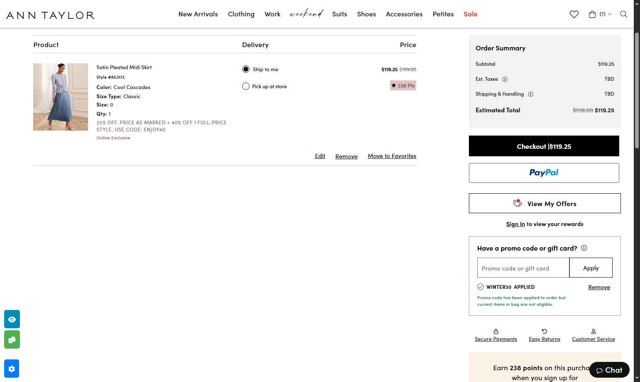Move skirt to Favorites
Image resolution: width=640 pixels, height=382 pixels.
pyautogui.click(x=392, y=156)
